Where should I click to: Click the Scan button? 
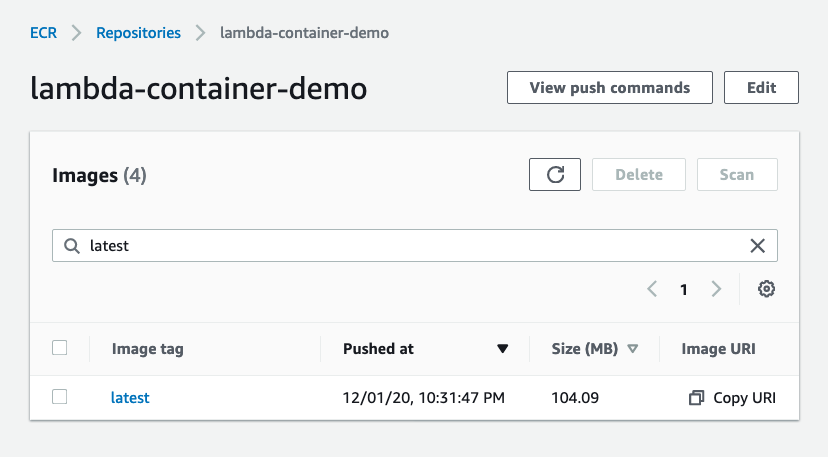(737, 174)
